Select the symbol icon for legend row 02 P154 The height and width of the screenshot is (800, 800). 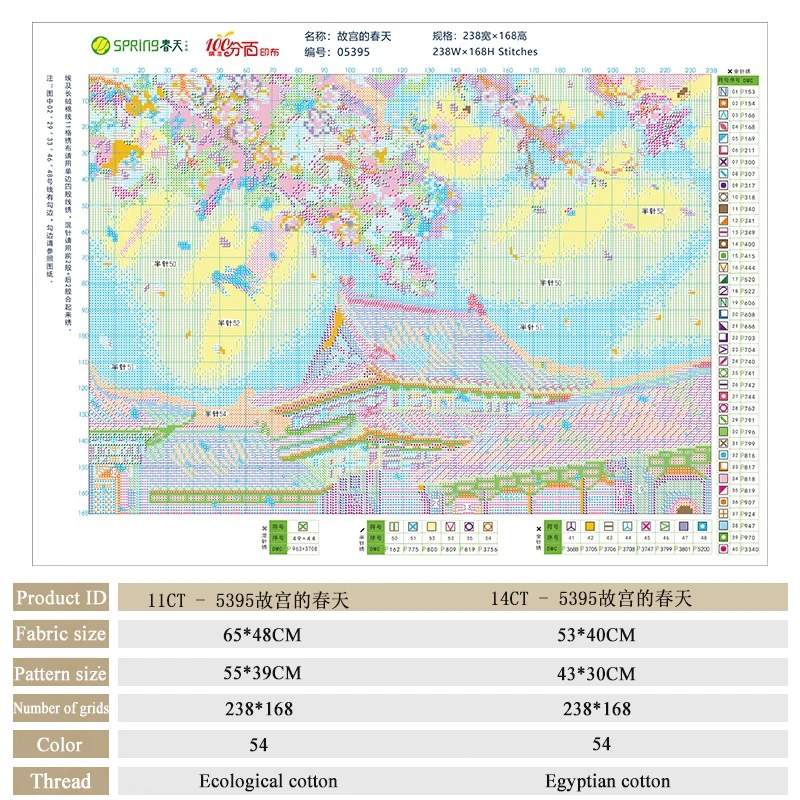coord(723,104)
